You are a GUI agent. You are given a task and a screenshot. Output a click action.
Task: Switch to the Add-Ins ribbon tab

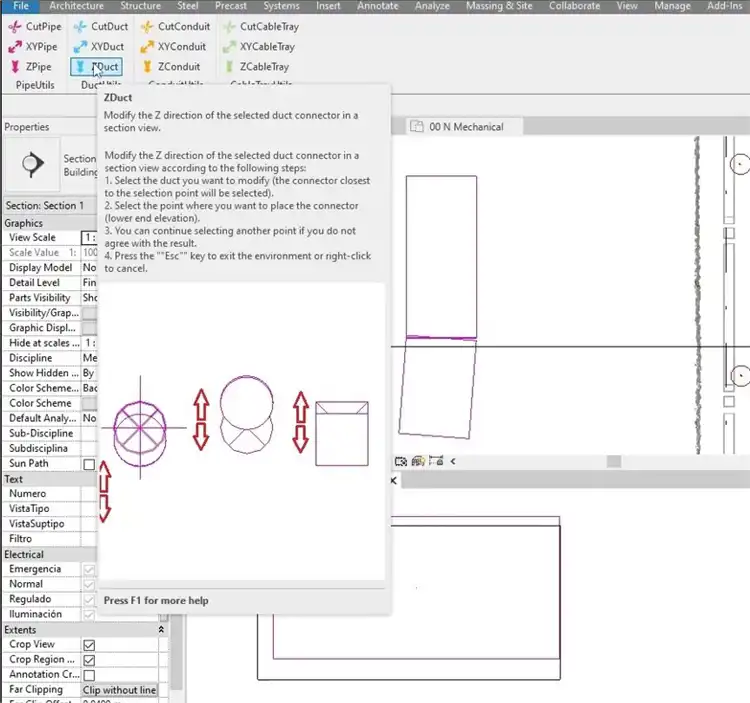725,6
